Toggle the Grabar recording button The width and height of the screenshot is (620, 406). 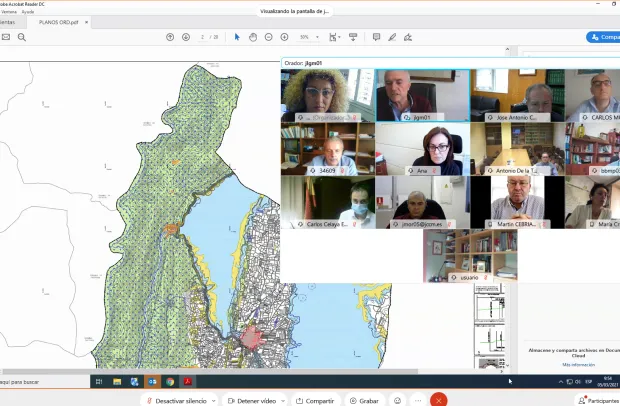pyautogui.click(x=364, y=400)
